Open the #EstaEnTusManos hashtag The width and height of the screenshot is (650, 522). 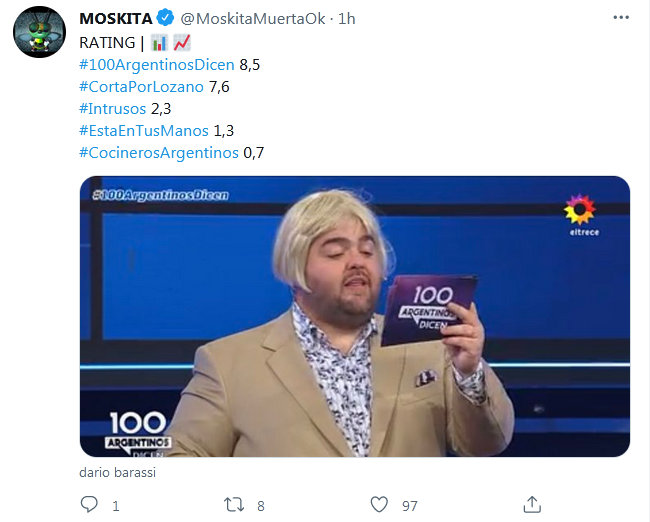pyautogui.click(x=144, y=131)
